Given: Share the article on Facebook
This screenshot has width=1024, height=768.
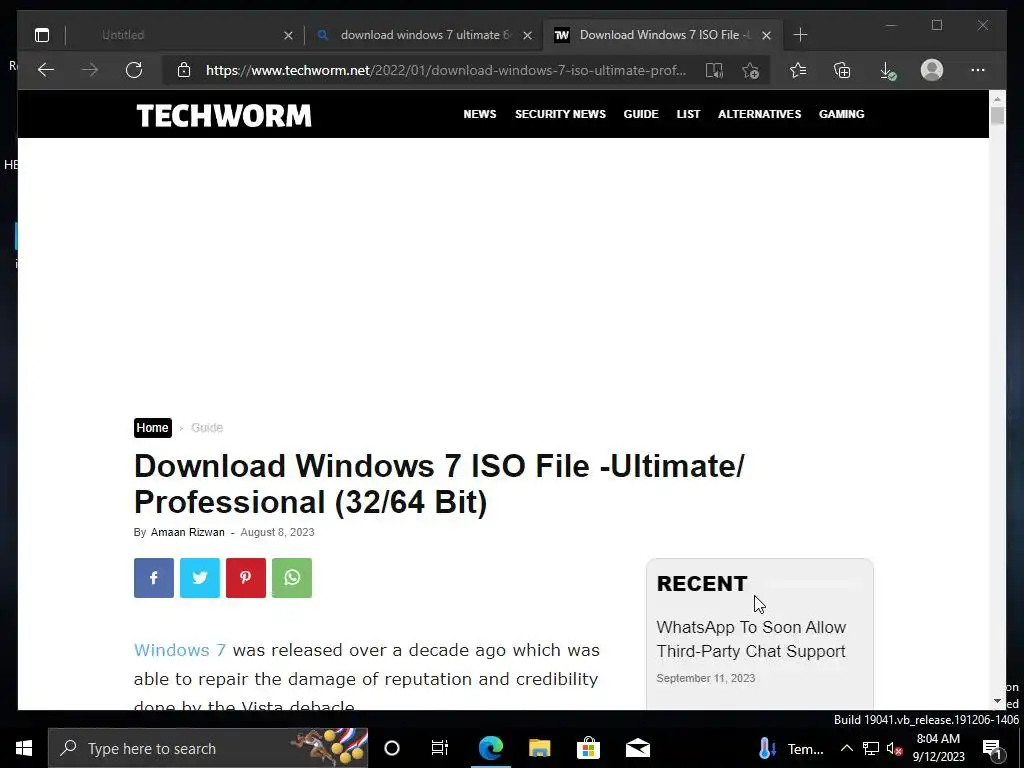Looking at the screenshot, I should 154,578.
